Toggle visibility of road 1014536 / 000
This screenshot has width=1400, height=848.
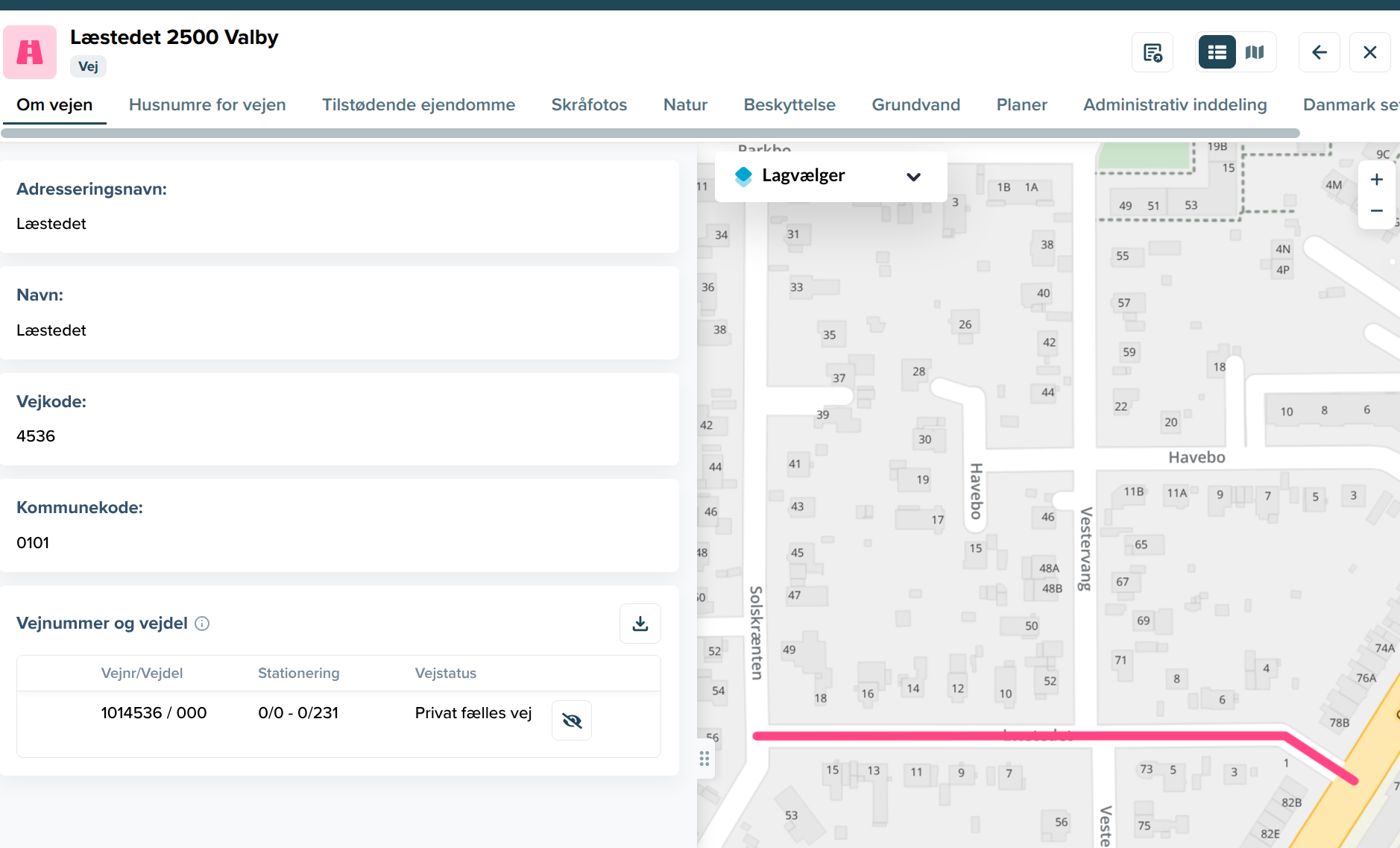(572, 720)
